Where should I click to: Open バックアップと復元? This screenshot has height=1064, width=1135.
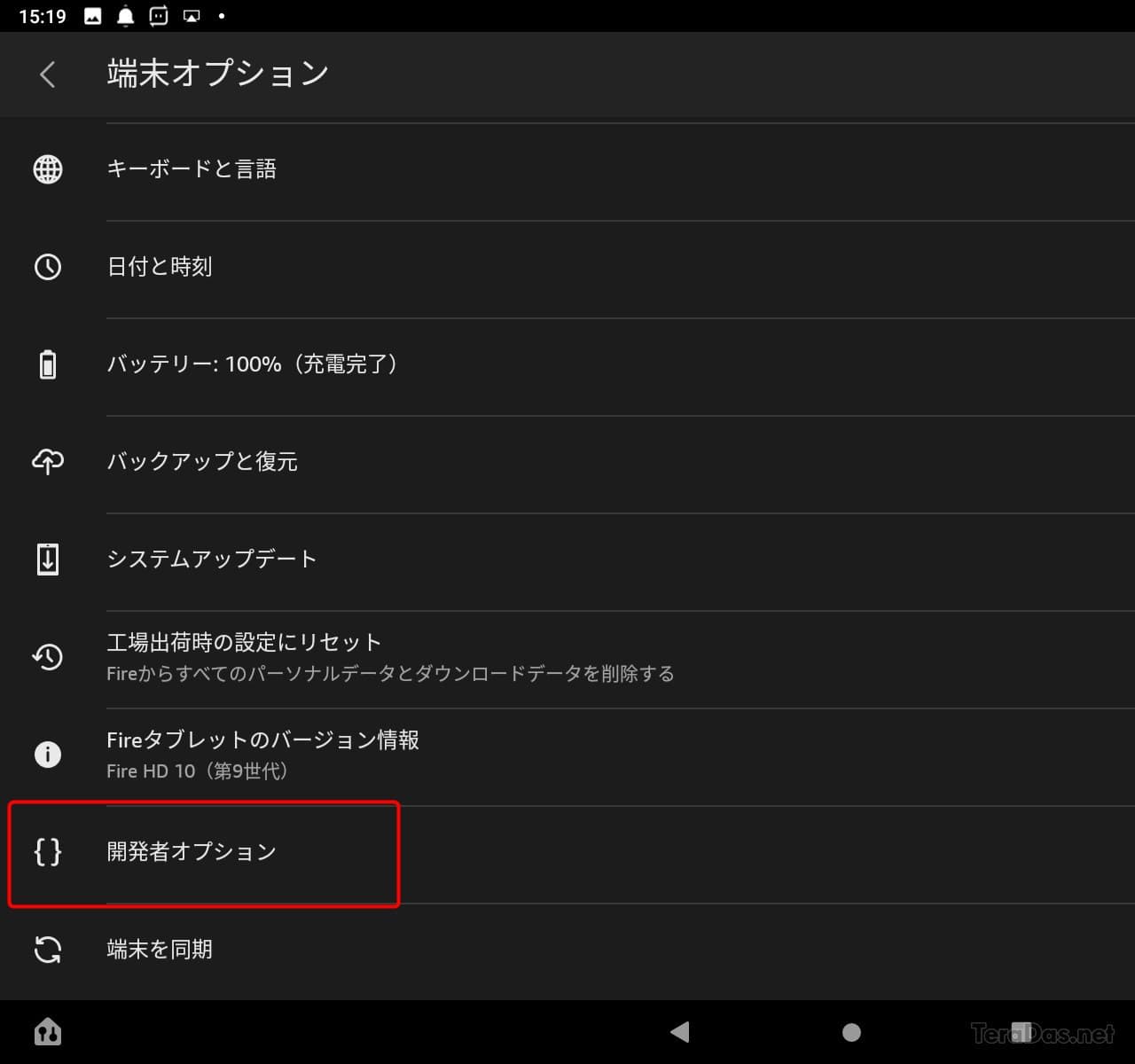click(x=567, y=462)
